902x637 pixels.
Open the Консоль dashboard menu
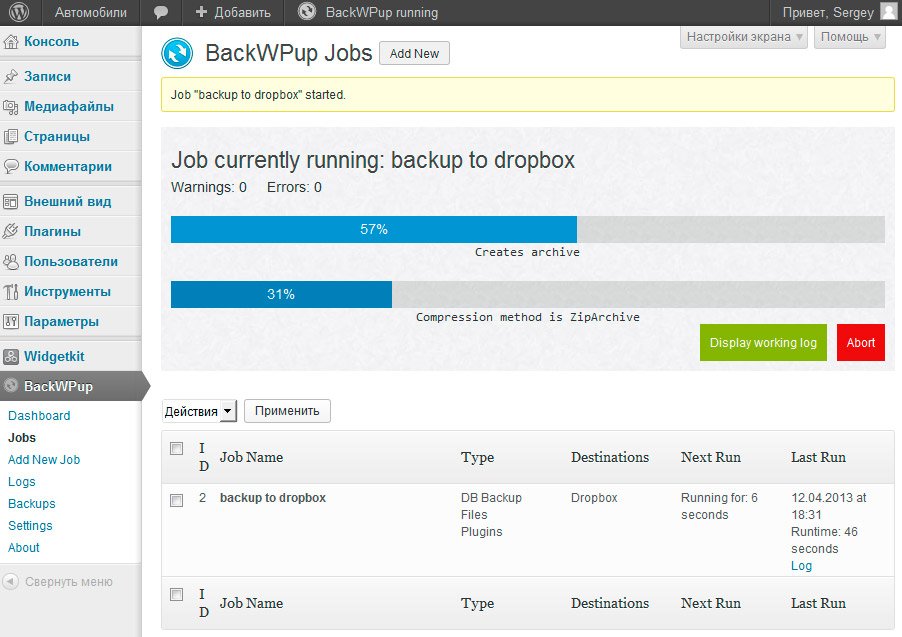pos(51,41)
